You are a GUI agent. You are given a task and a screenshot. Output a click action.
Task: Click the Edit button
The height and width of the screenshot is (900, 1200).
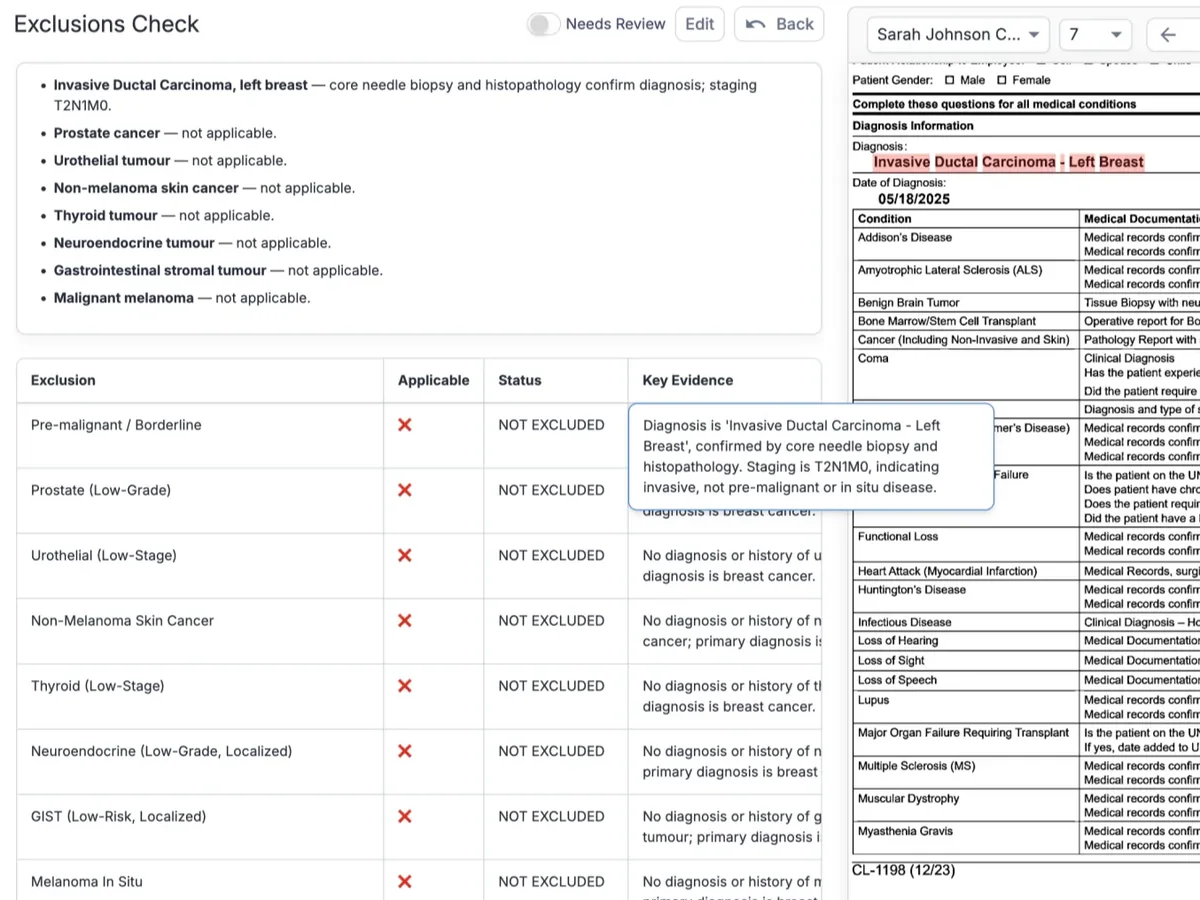pos(700,24)
